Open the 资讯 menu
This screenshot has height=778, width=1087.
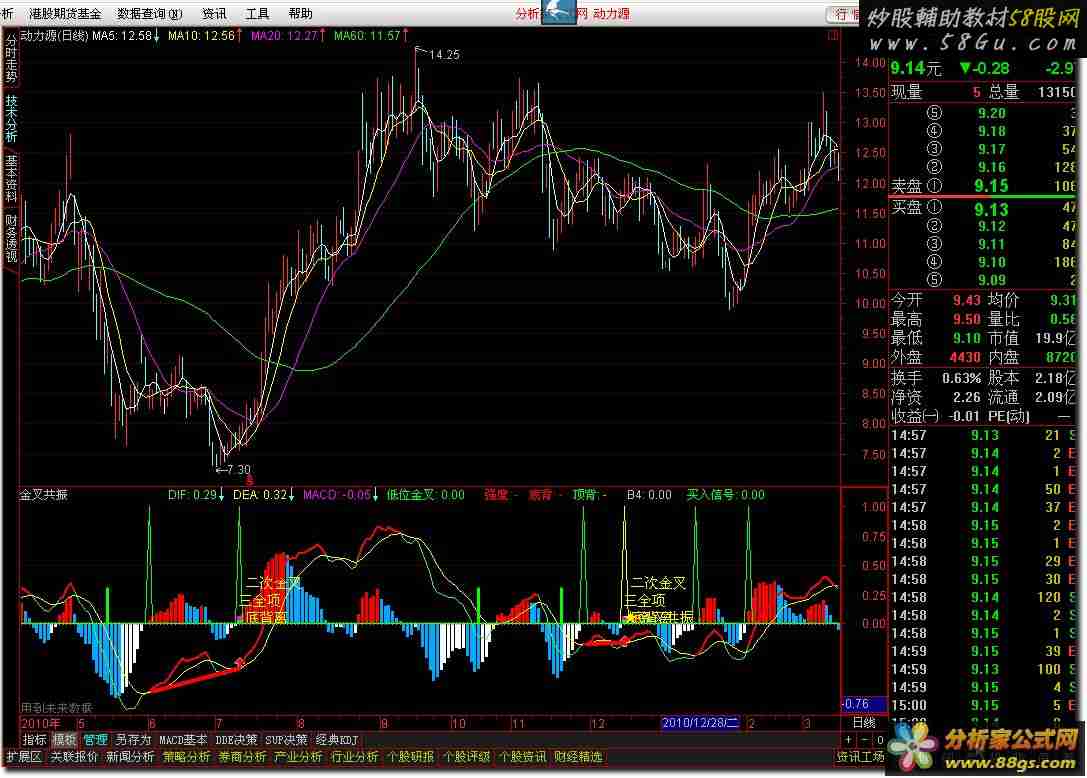tap(214, 13)
